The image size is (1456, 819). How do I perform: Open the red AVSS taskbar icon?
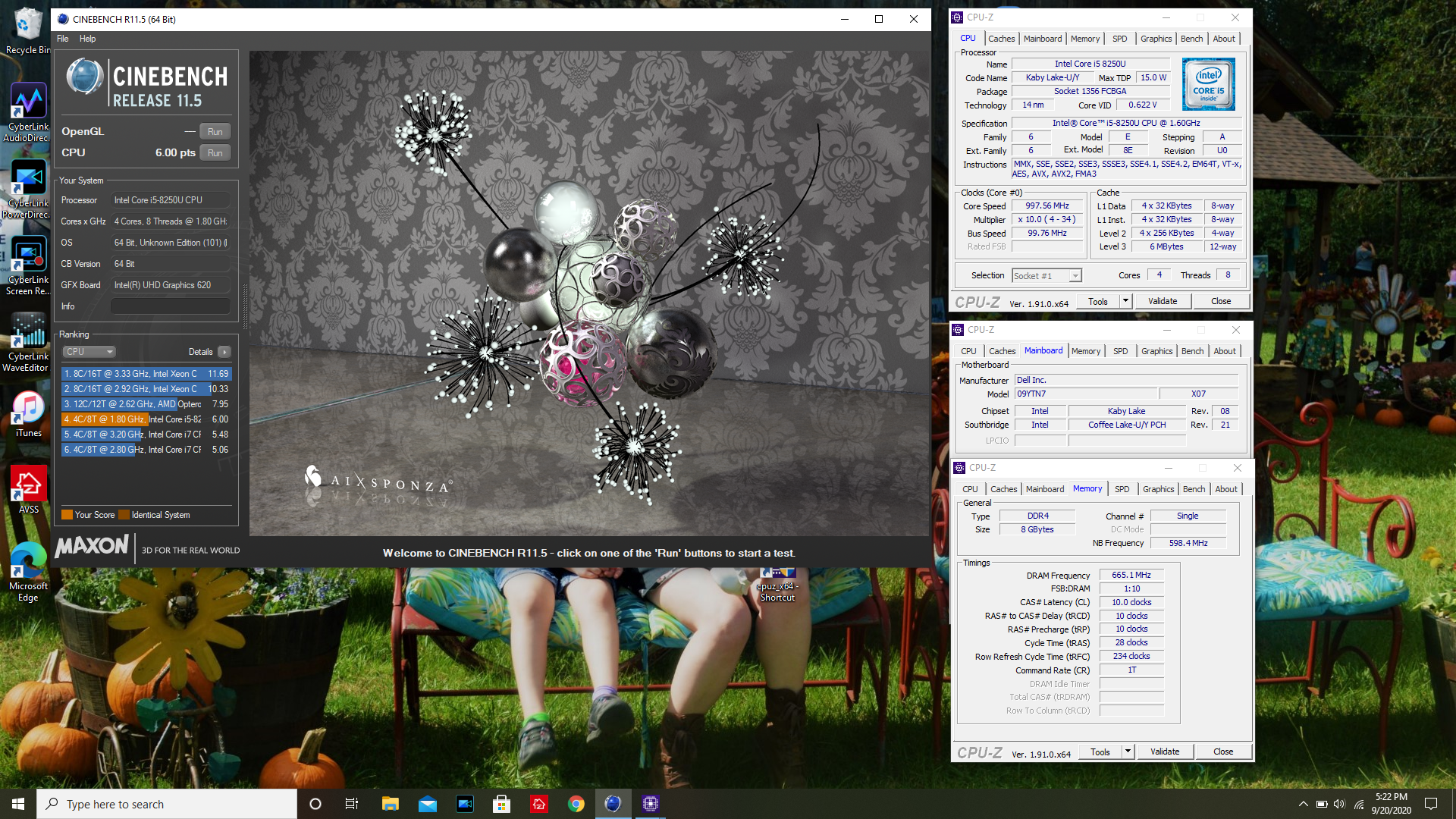(x=538, y=804)
